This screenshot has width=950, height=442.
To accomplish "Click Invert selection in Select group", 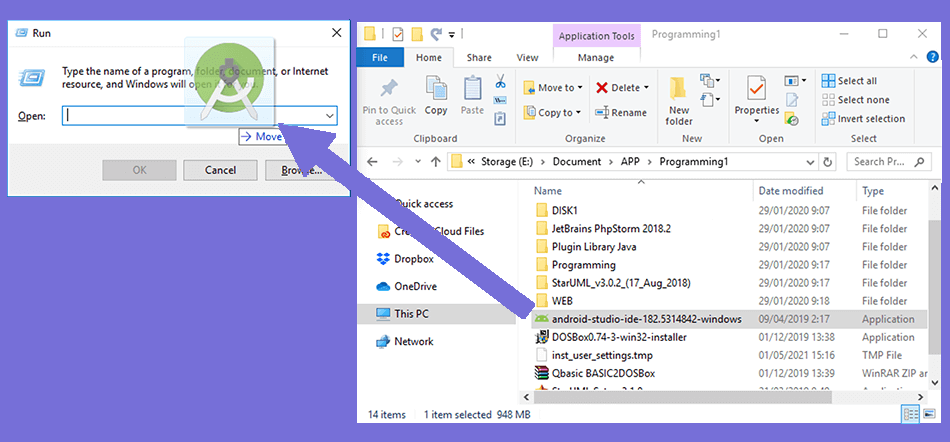I will point(862,119).
